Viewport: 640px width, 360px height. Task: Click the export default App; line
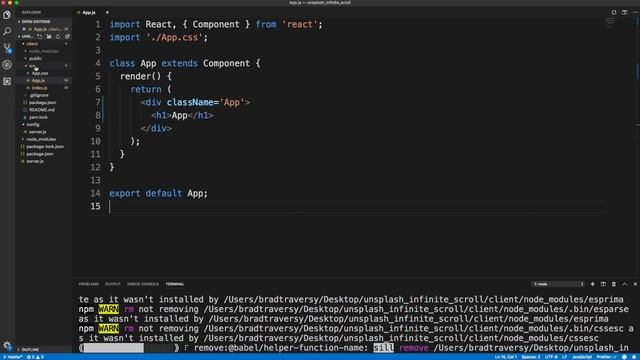(x=158, y=193)
